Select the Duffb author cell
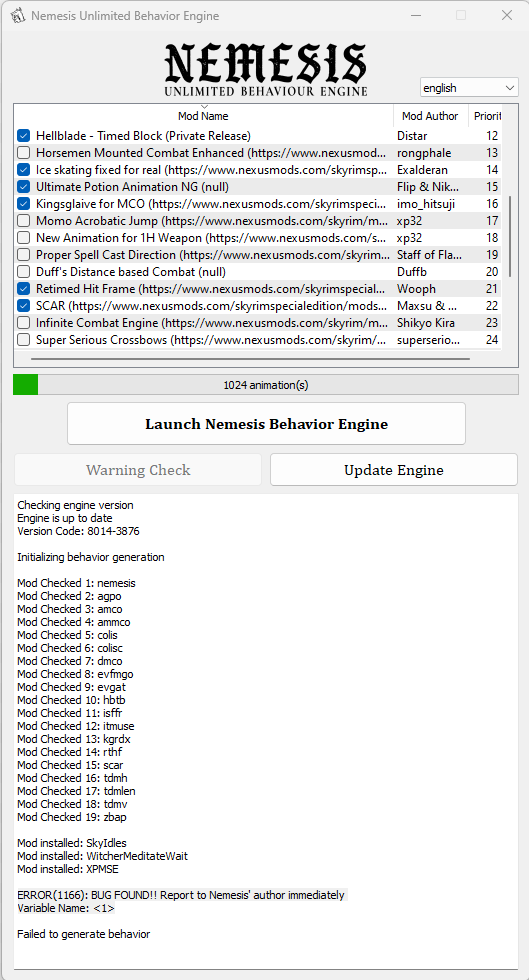 [410, 272]
